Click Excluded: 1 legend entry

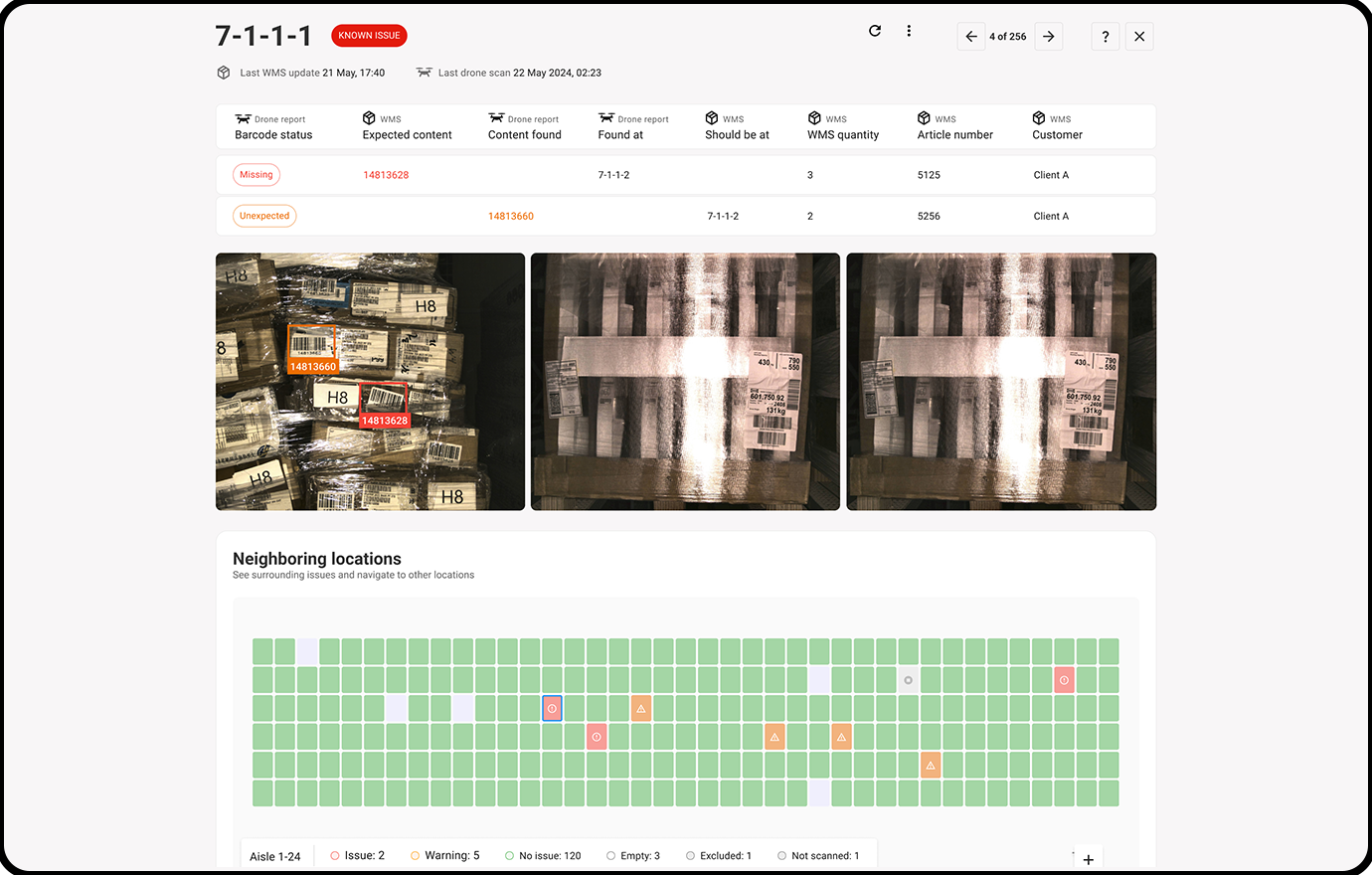[x=718, y=855]
